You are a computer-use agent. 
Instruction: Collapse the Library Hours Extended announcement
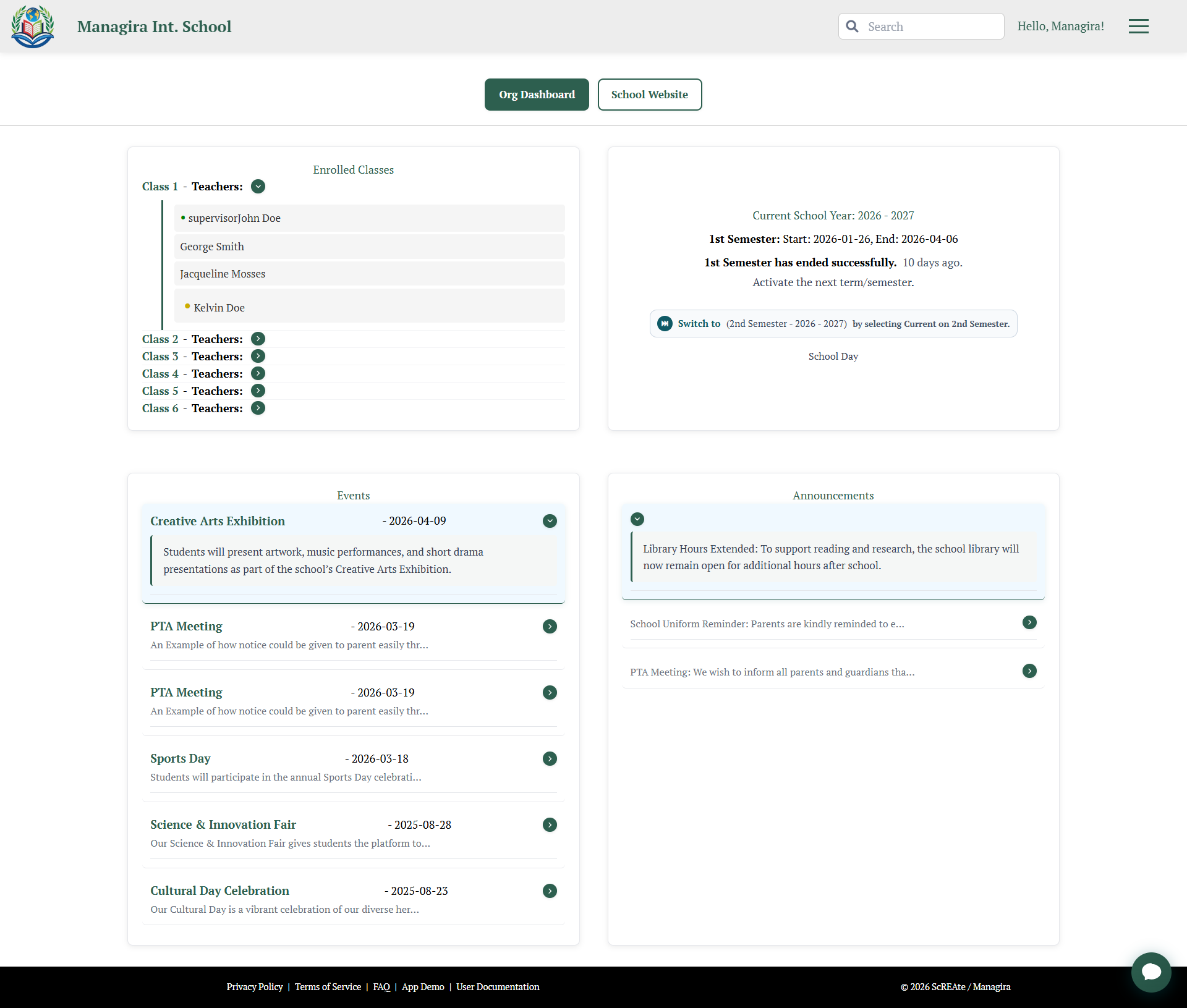pyautogui.click(x=637, y=519)
